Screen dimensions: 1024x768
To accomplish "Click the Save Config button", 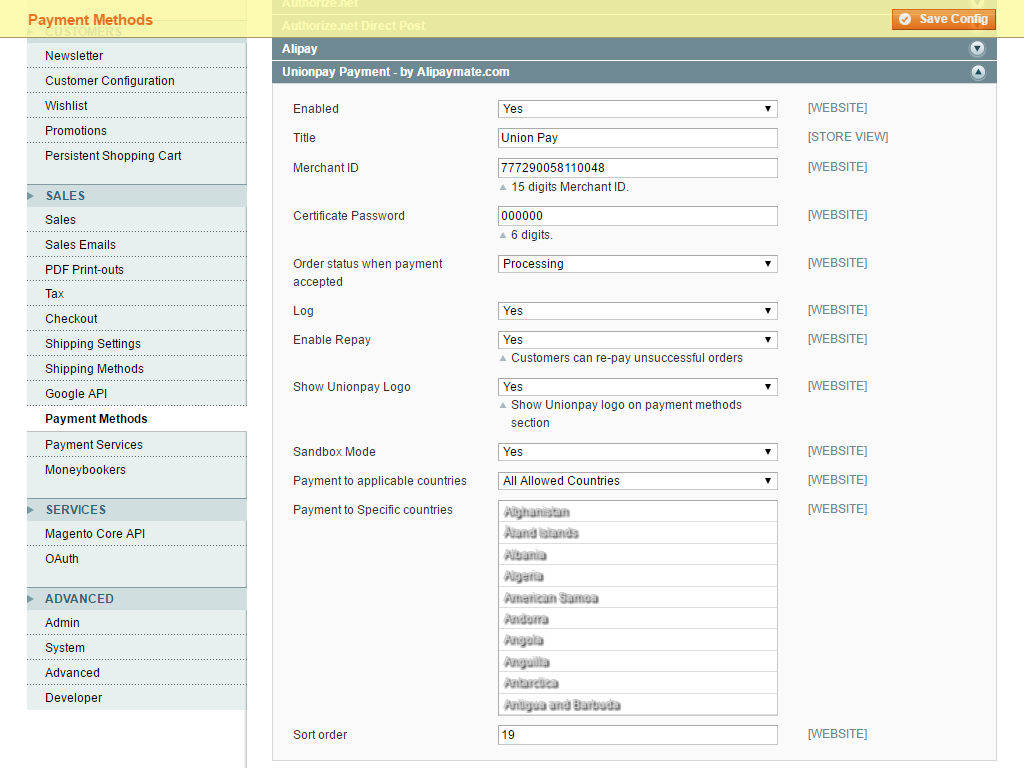I will click(x=943, y=19).
